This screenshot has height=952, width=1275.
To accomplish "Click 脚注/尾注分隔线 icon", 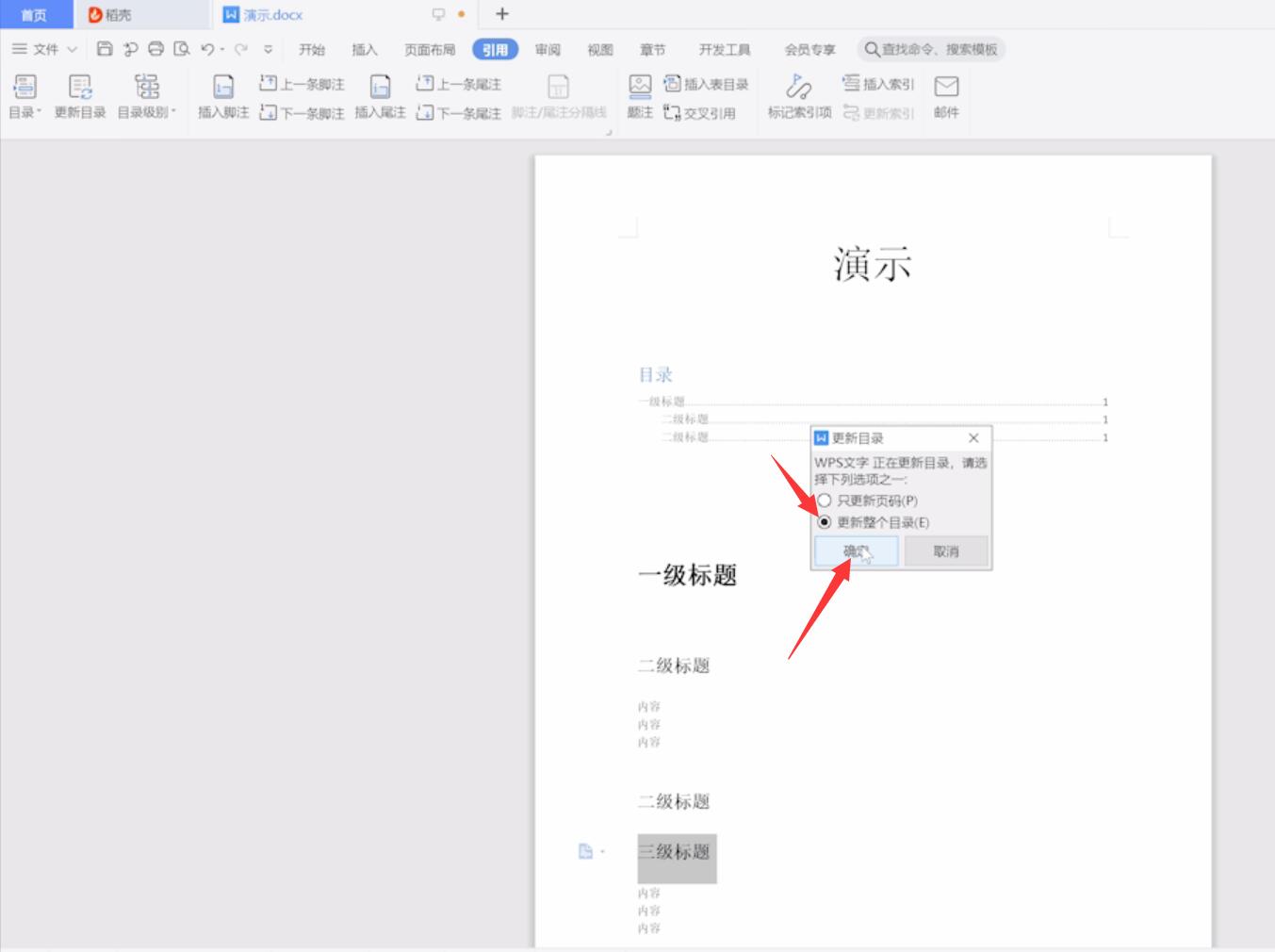I will pos(559,96).
